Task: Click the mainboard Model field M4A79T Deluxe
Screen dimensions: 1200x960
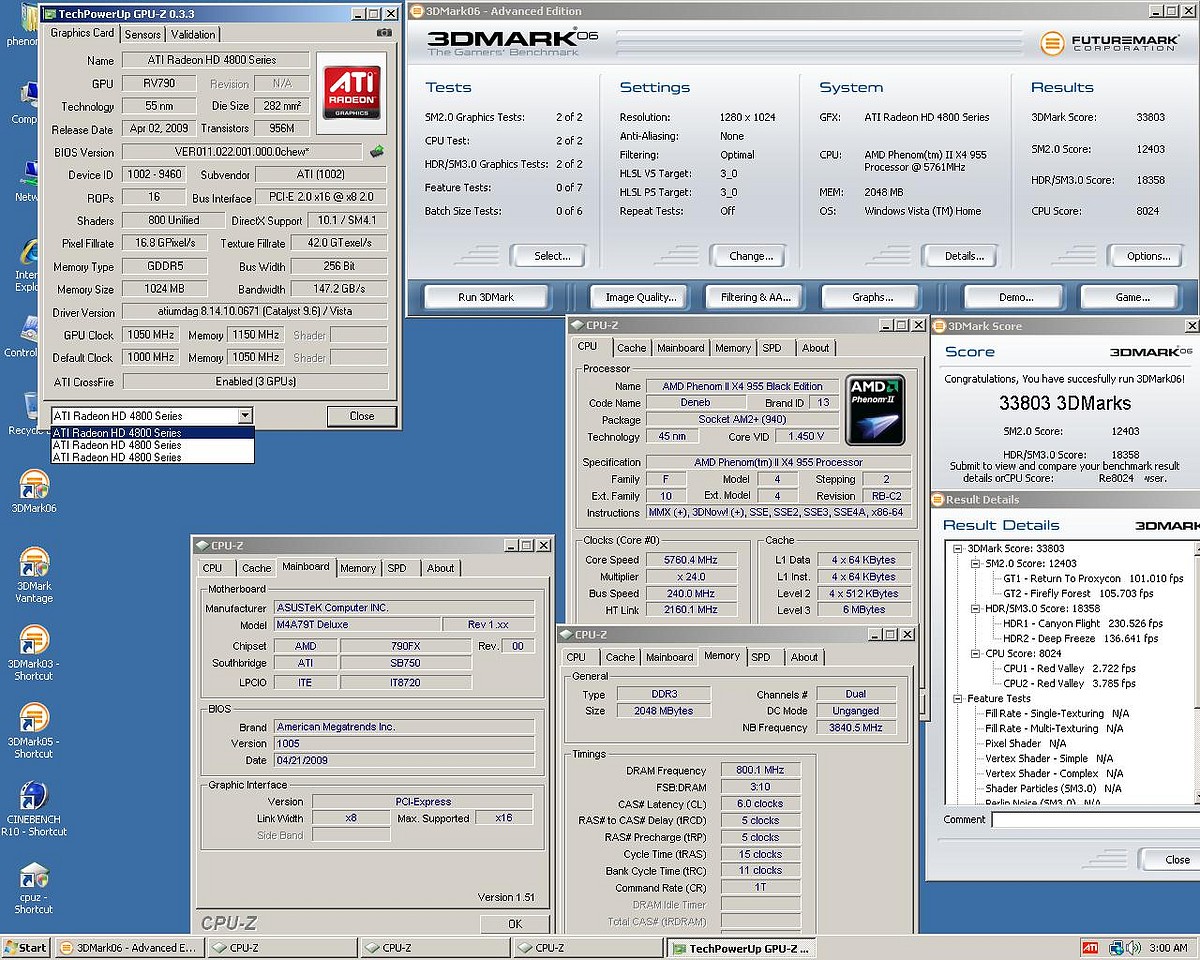Action: (x=355, y=625)
